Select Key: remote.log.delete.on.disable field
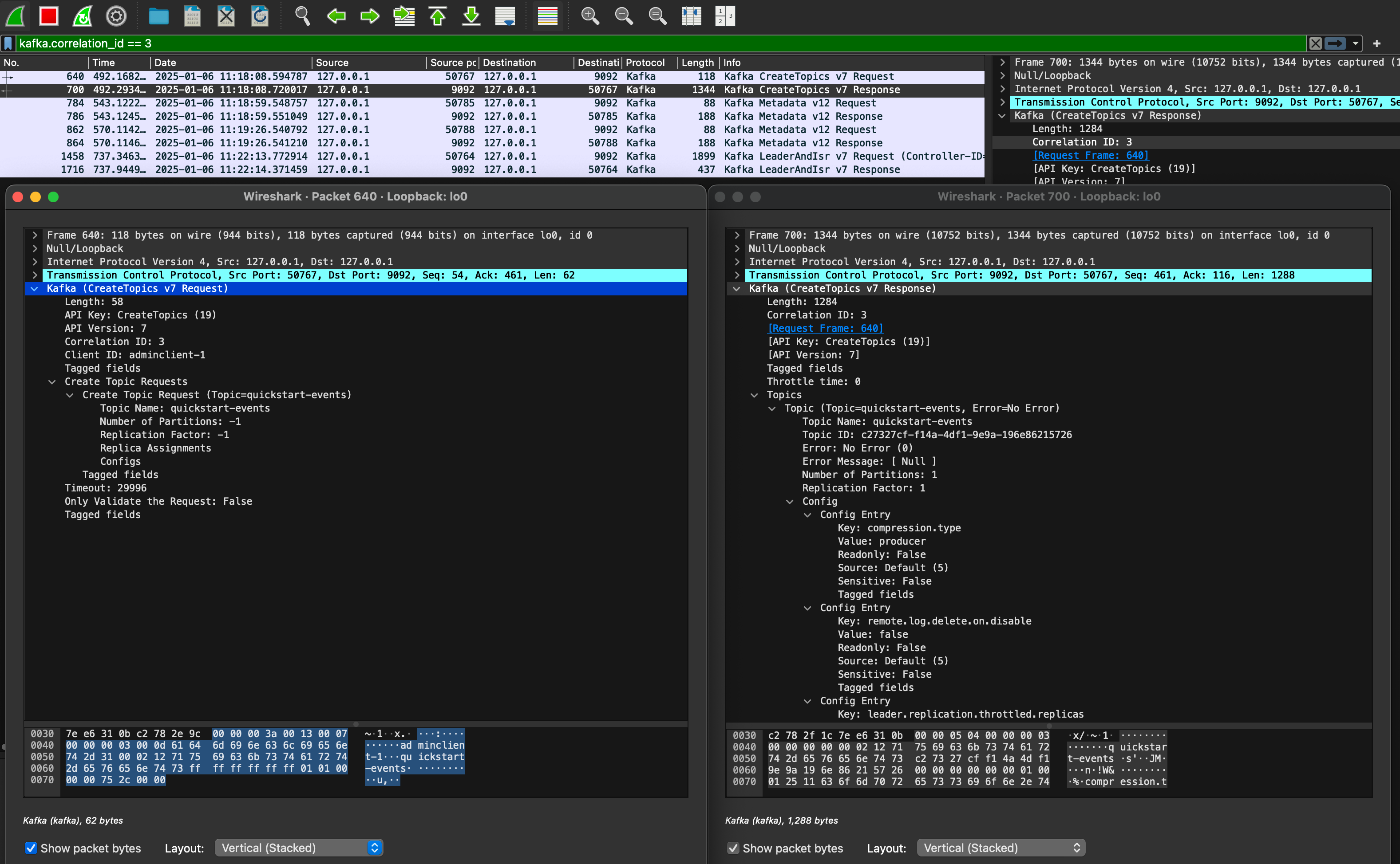This screenshot has height=864, width=1400. [934, 621]
